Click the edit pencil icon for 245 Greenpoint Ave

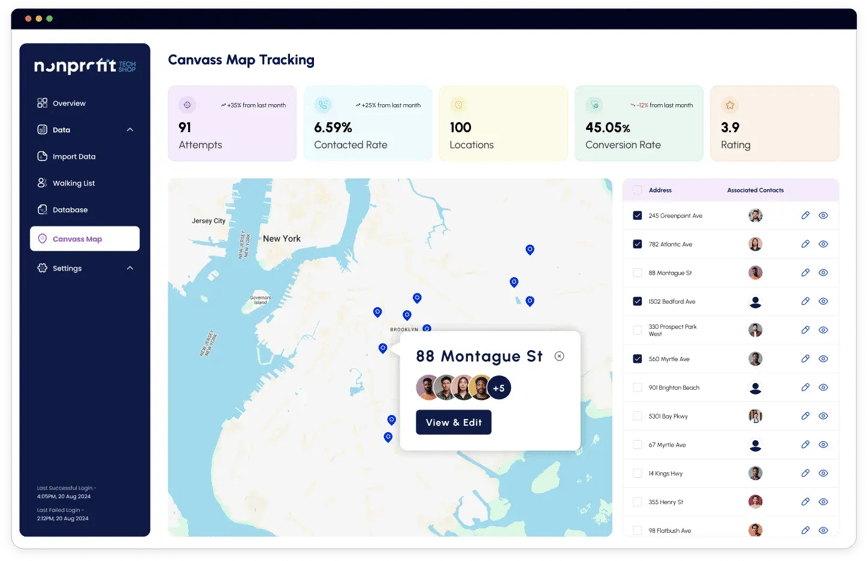click(x=805, y=216)
